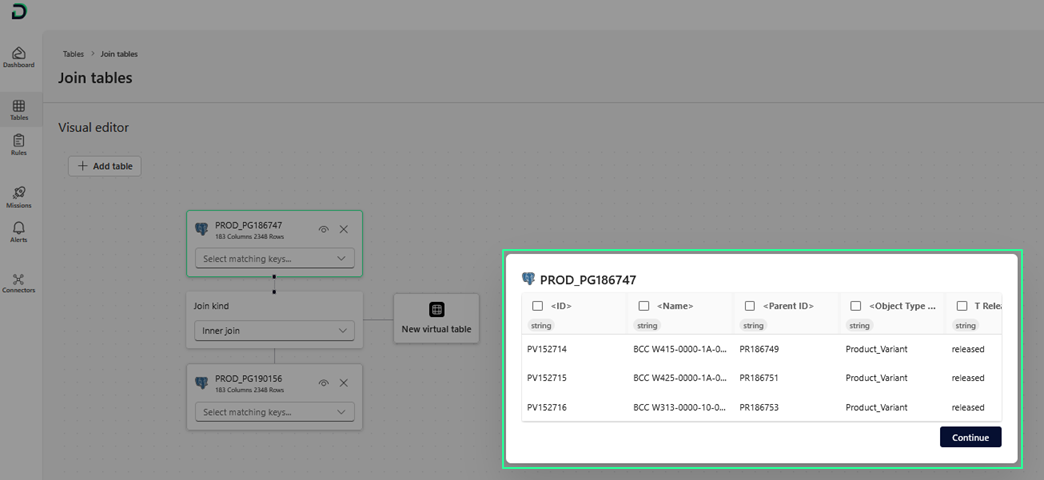Select cell PR186751
This screenshot has width=1044, height=480.
[x=759, y=377]
